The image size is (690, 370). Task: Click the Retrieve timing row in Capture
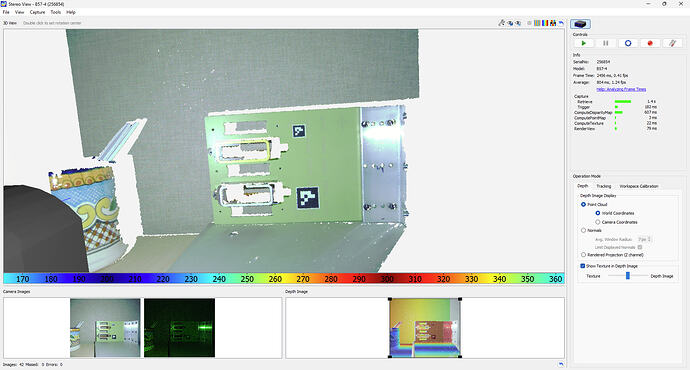point(616,102)
